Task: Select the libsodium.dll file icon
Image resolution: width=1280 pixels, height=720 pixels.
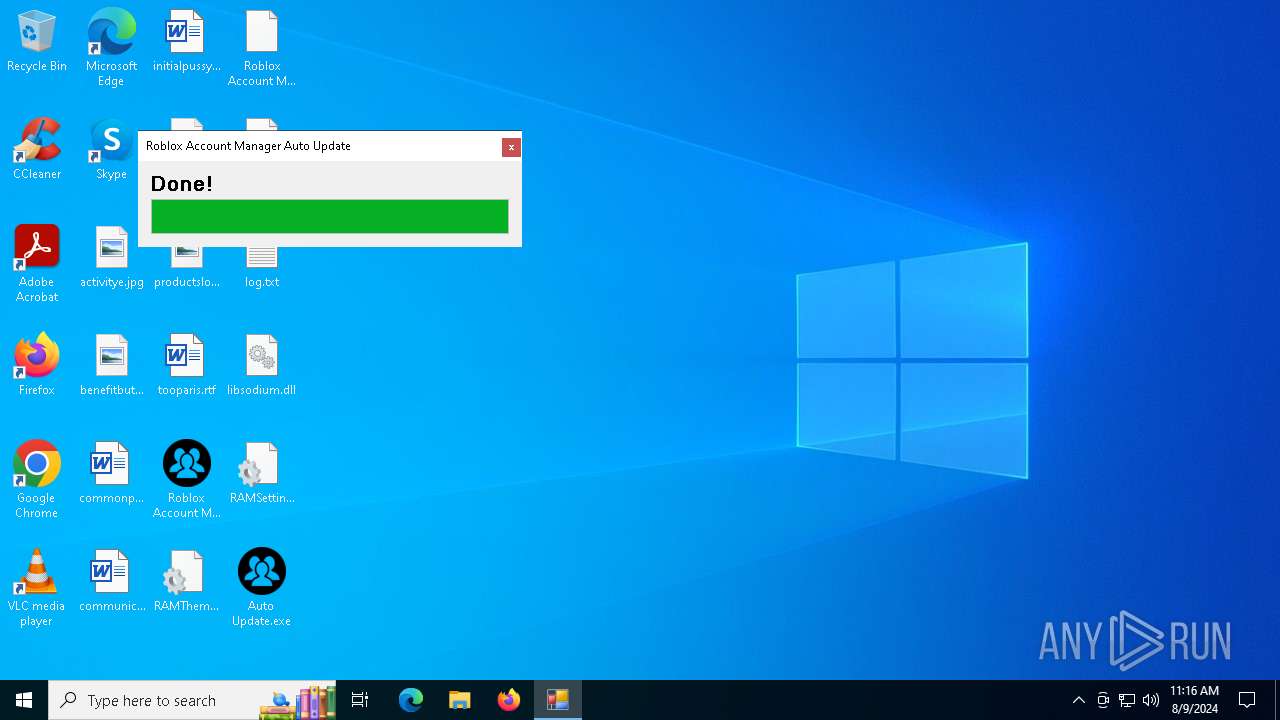Action: point(261,366)
